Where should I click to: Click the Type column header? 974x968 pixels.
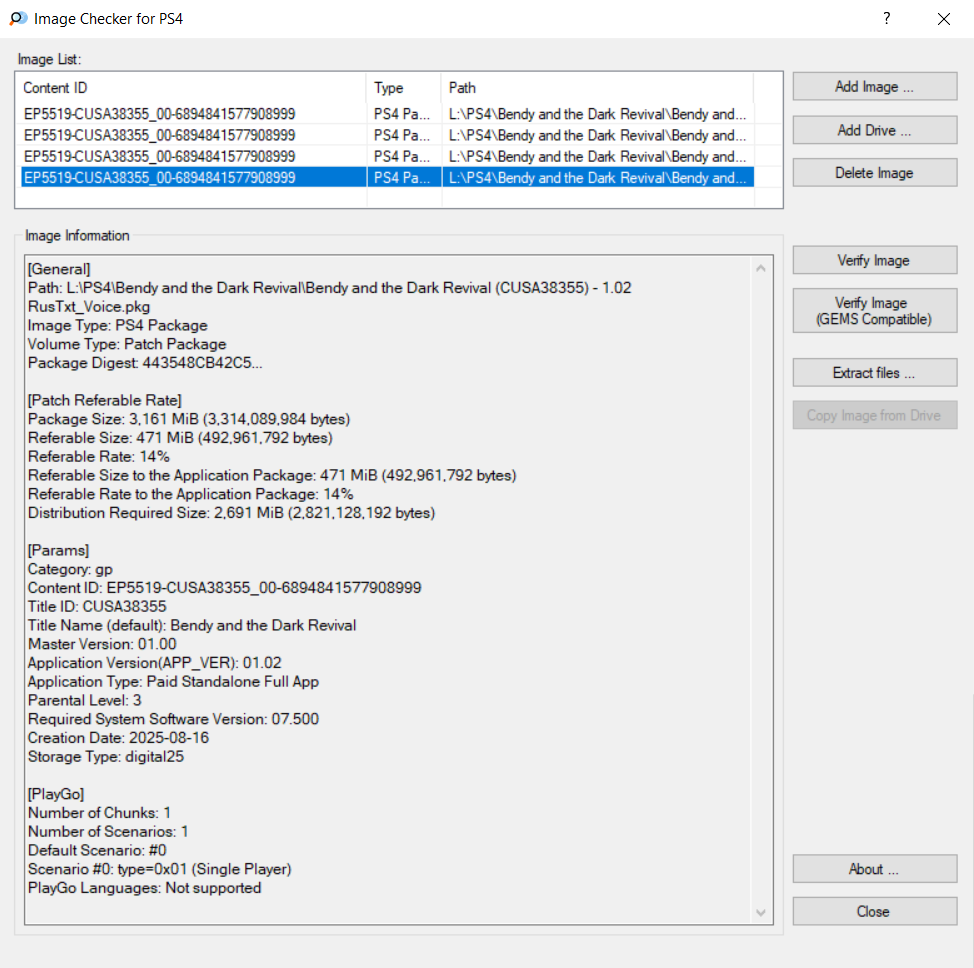[404, 88]
